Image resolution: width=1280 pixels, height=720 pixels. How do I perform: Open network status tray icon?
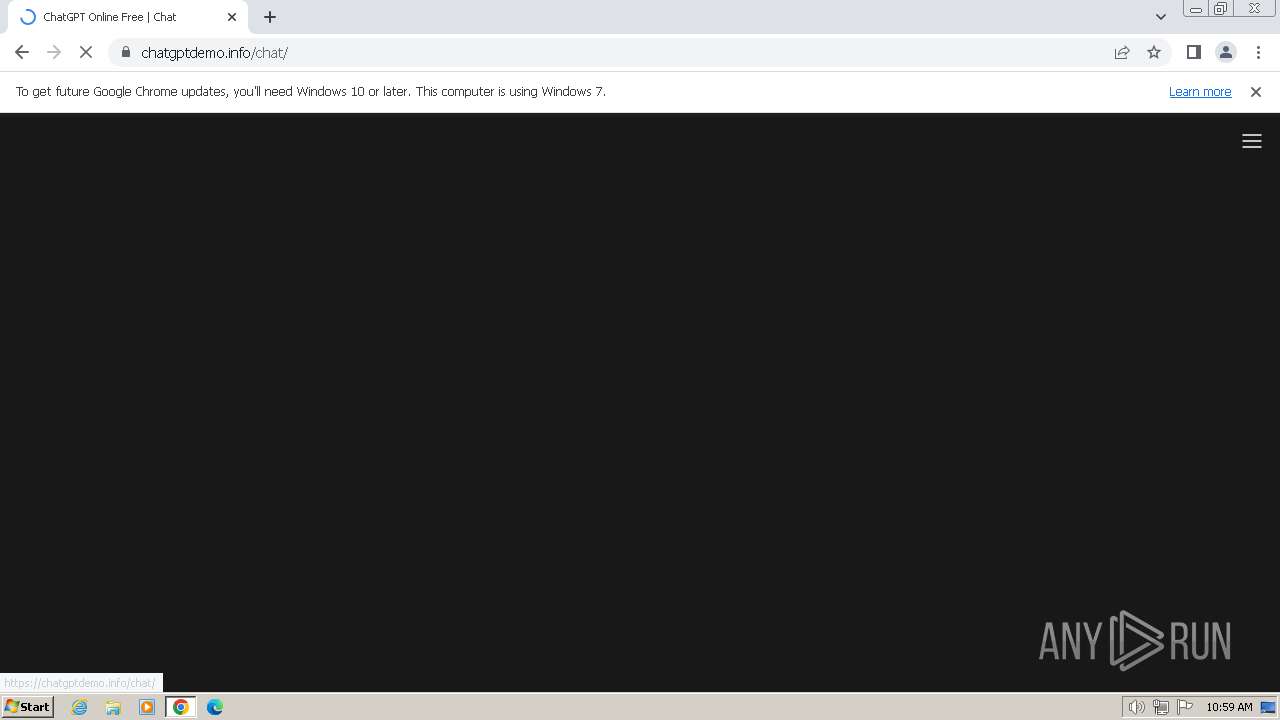click(x=1160, y=707)
